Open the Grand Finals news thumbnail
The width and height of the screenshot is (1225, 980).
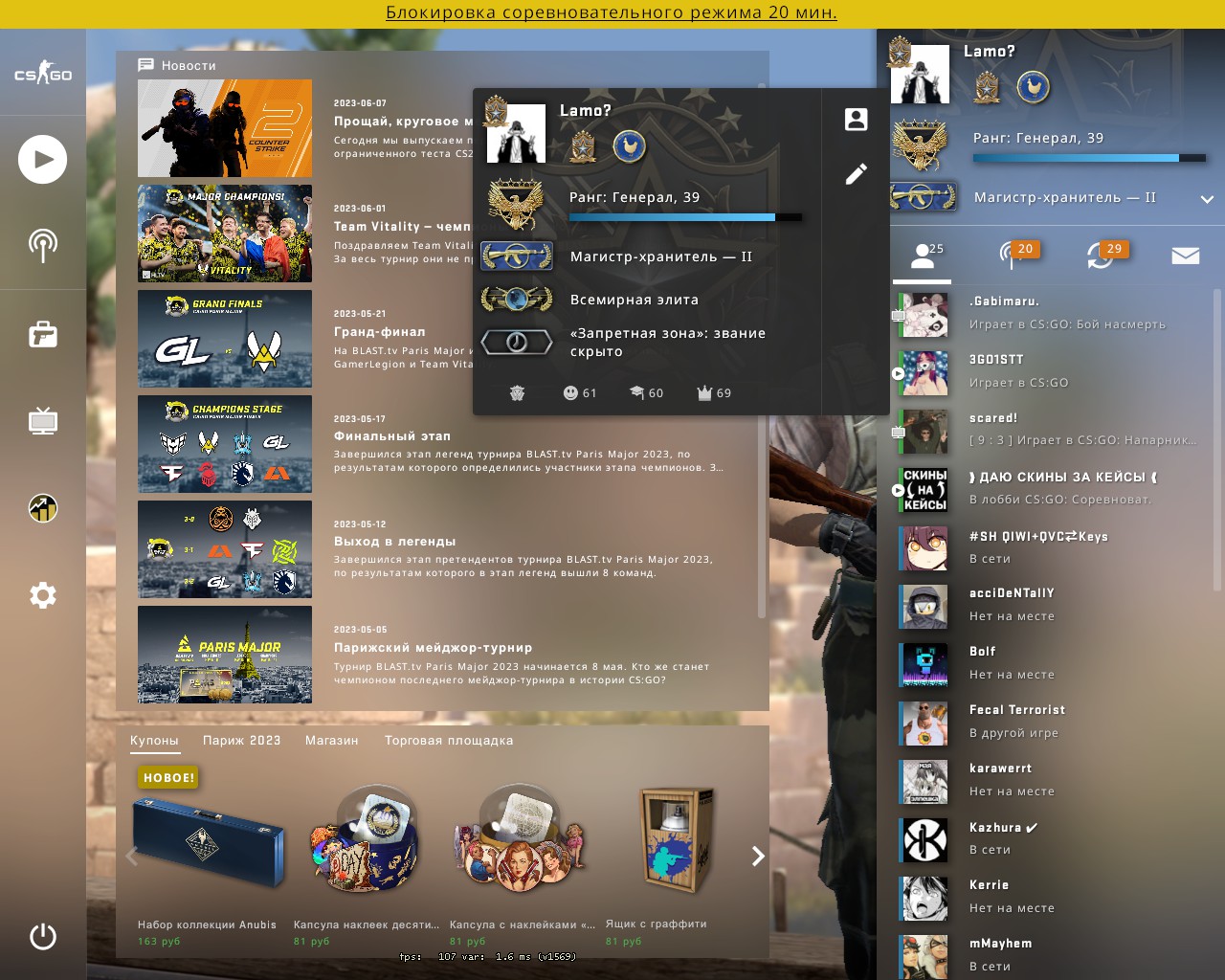coord(225,339)
